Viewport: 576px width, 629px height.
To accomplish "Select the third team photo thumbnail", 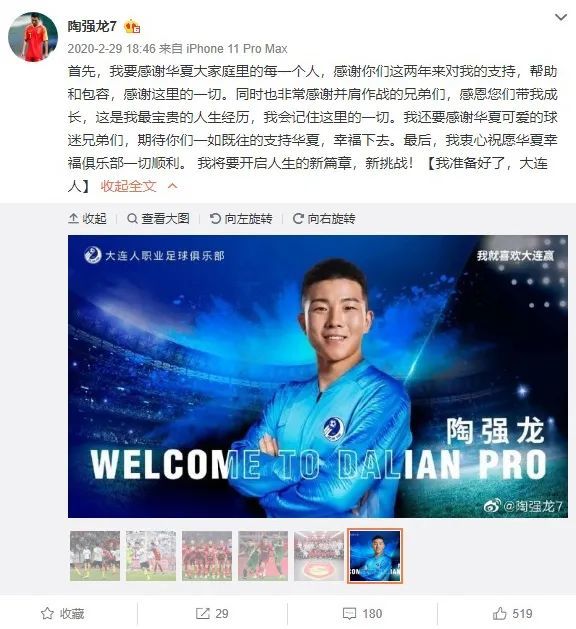I will coord(207,556).
